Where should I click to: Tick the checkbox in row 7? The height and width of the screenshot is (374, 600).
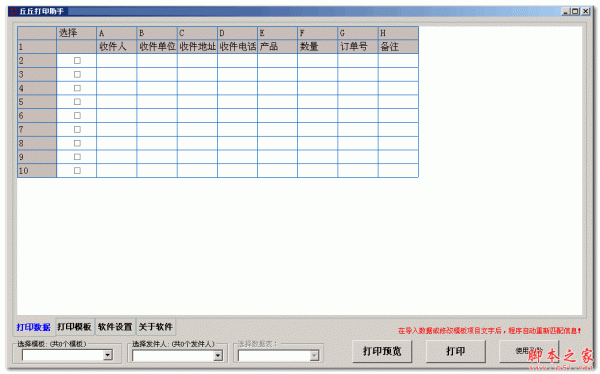pyautogui.click(x=77, y=129)
